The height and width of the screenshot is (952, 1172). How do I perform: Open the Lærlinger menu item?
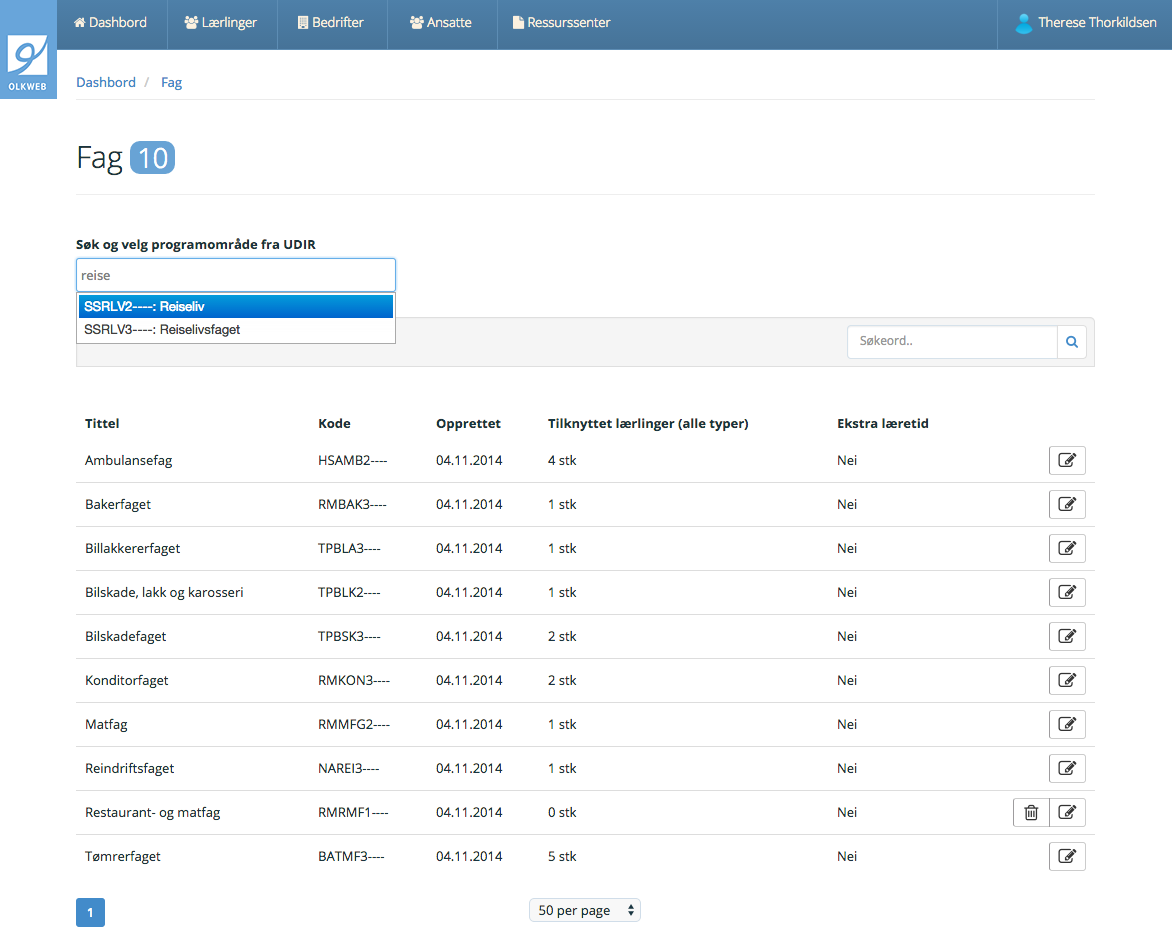click(x=222, y=23)
